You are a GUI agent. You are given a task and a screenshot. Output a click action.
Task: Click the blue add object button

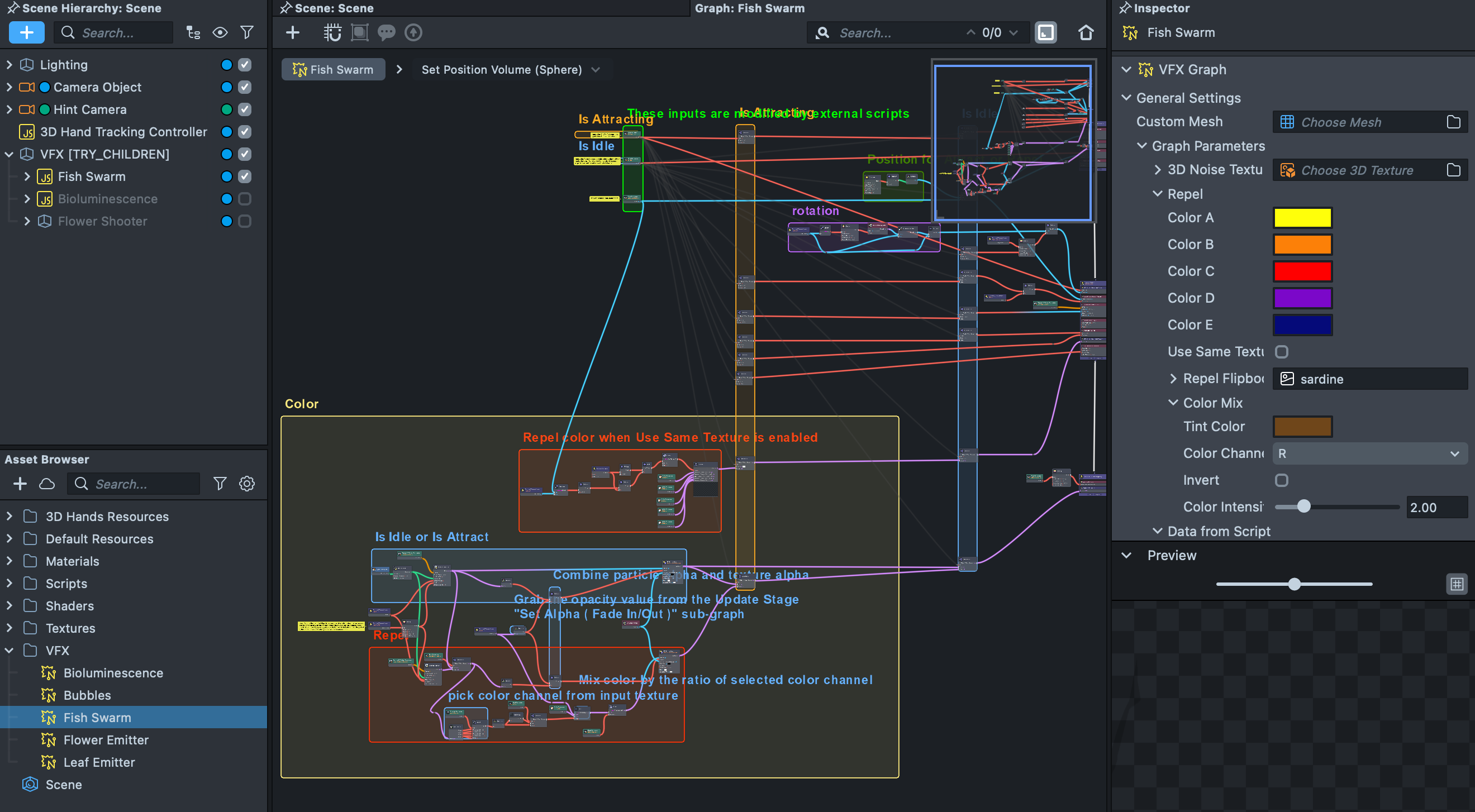click(x=26, y=32)
